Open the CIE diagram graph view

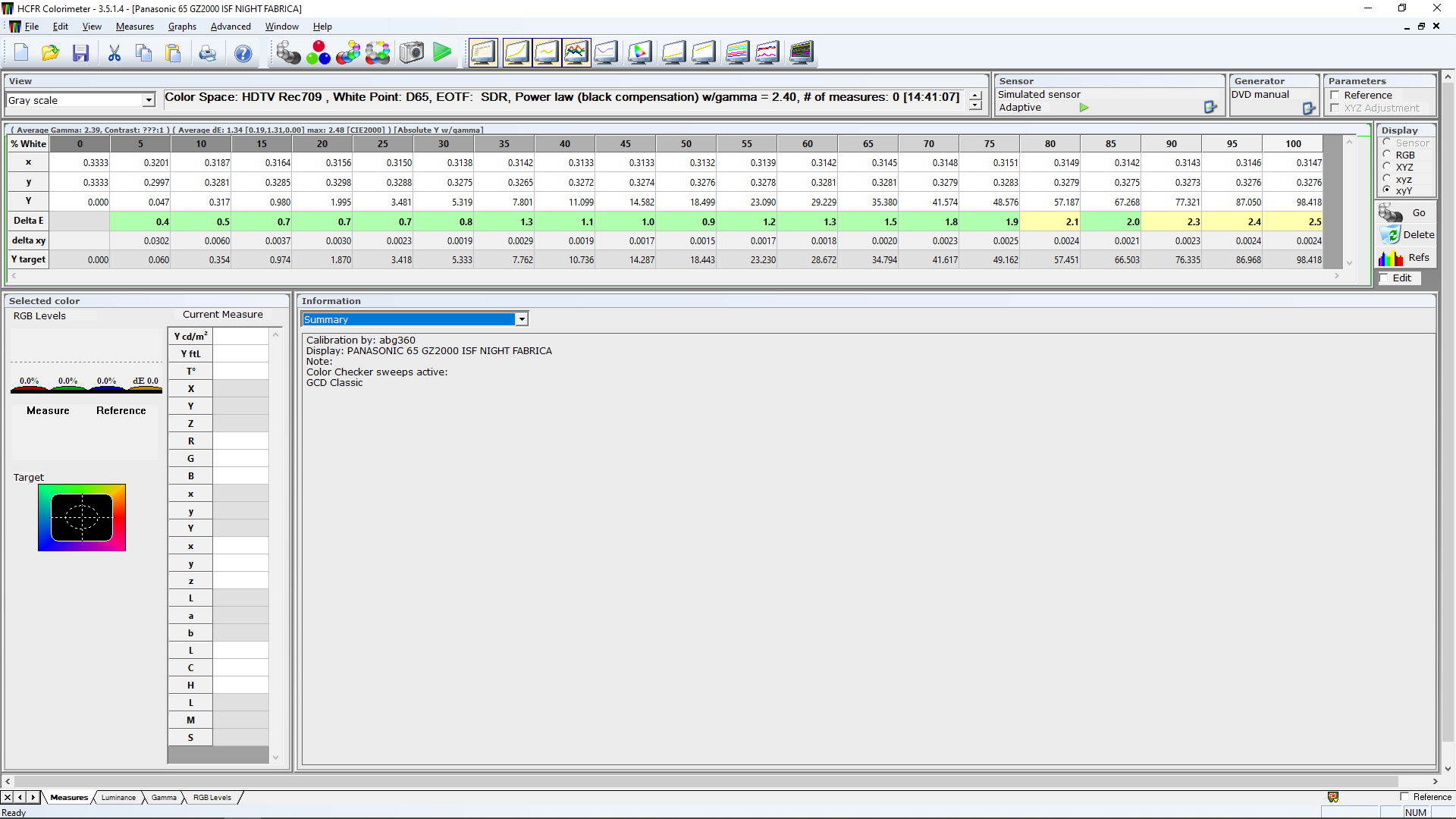tap(639, 53)
